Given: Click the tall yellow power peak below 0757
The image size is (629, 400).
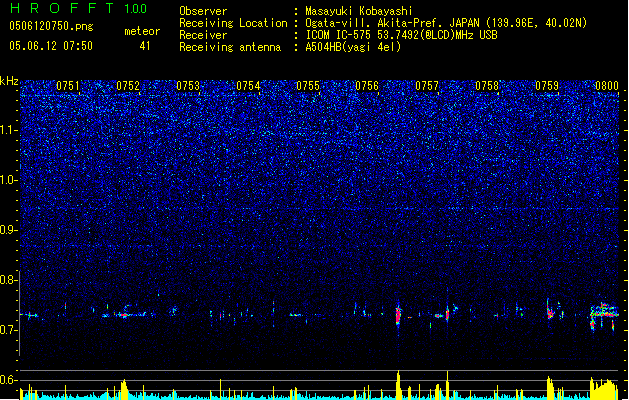Looking at the screenshot, I should coord(447,385).
